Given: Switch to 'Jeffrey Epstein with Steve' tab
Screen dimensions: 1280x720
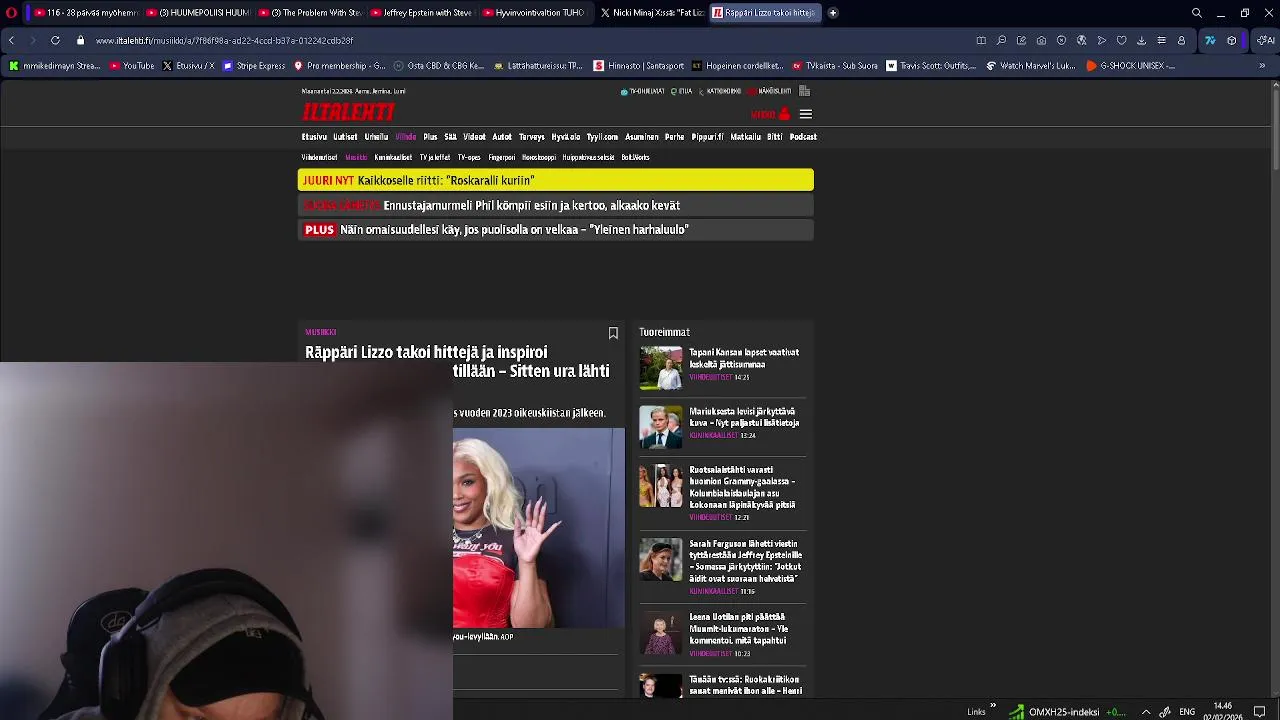Looking at the screenshot, I should click(x=421, y=13).
